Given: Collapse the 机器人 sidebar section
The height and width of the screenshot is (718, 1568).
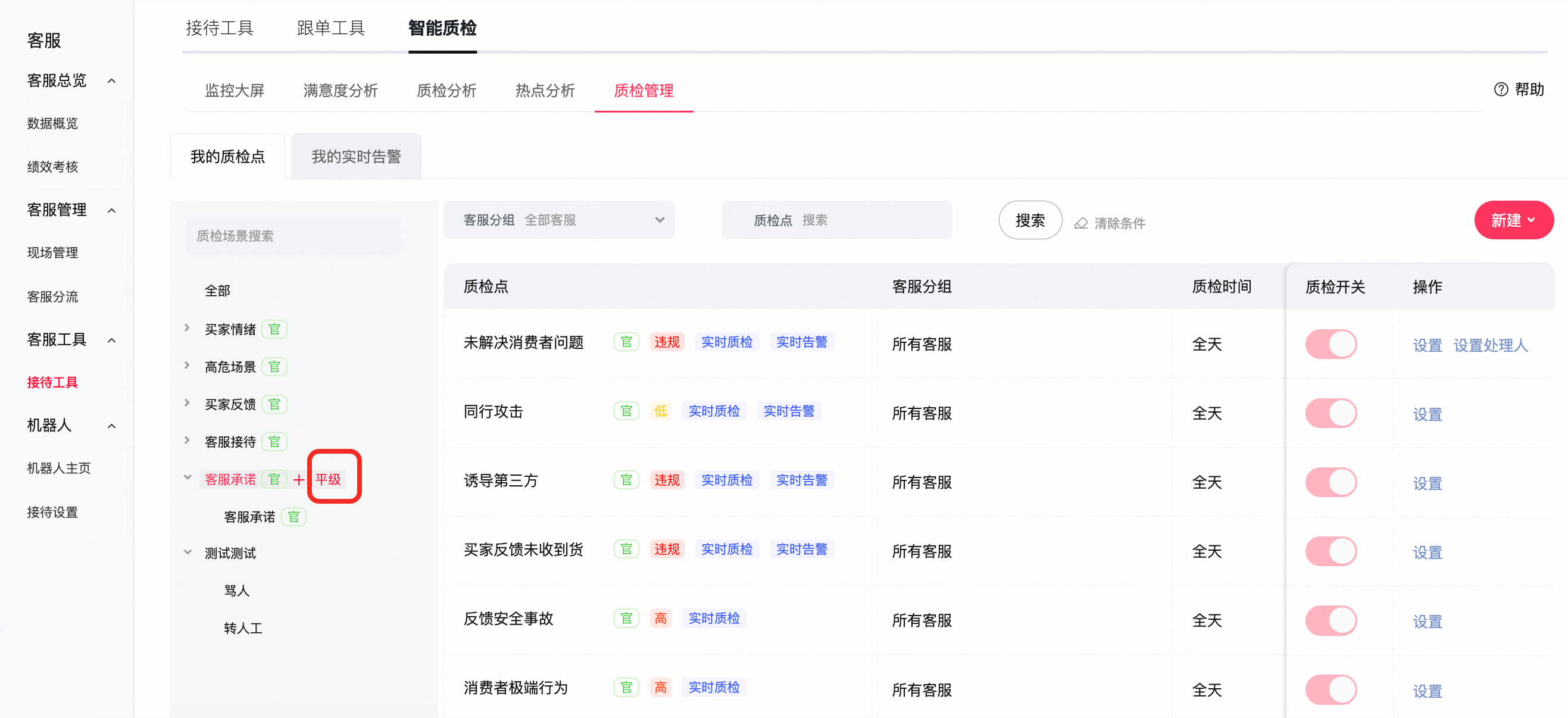Looking at the screenshot, I should [111, 426].
